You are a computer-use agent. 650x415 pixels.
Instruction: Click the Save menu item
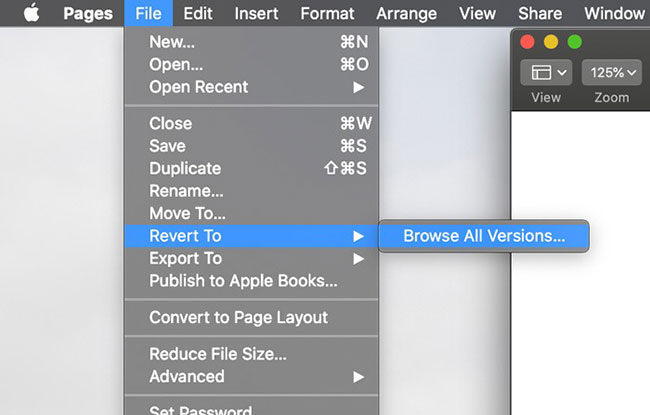[167, 146]
